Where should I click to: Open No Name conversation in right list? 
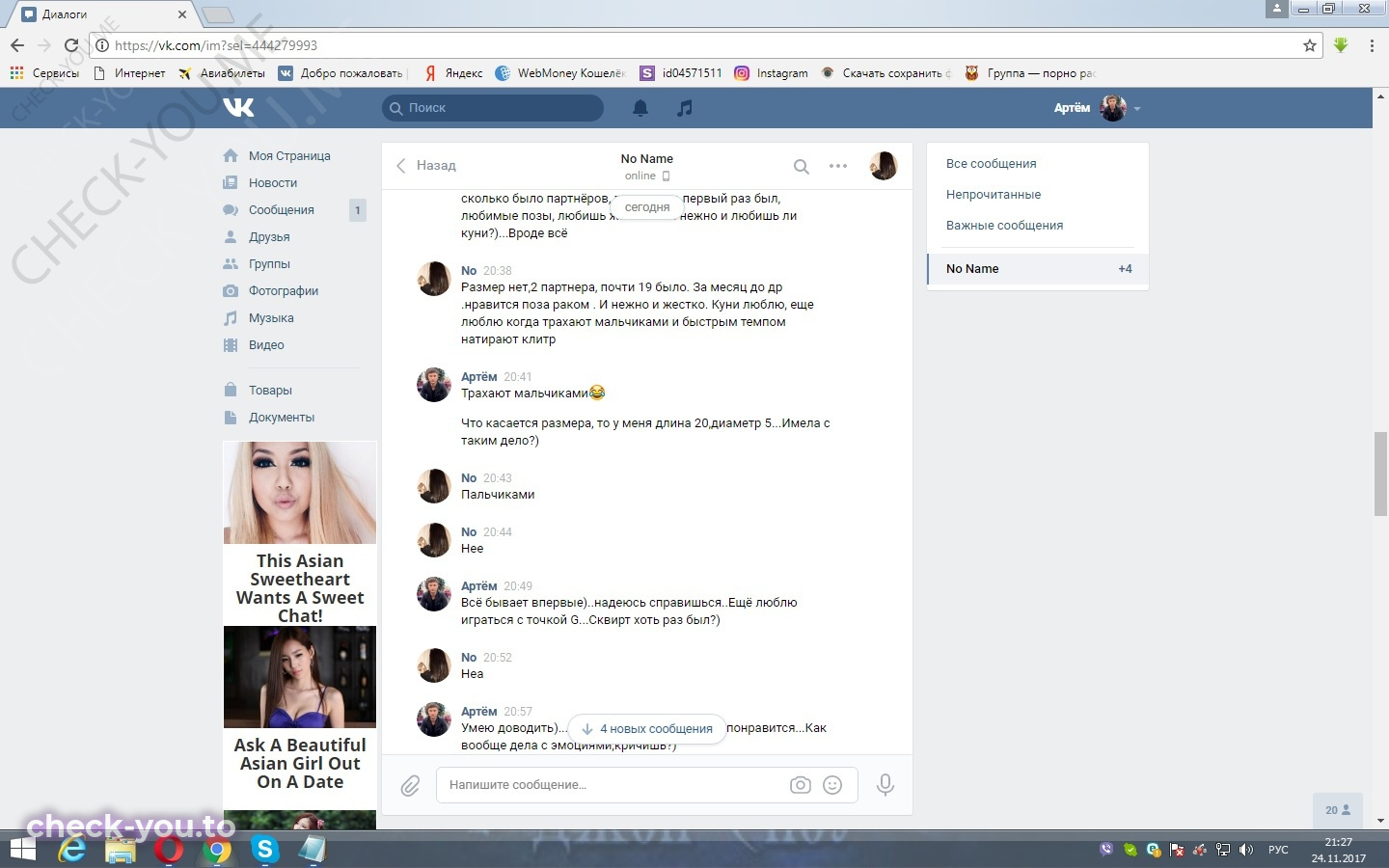1038,269
